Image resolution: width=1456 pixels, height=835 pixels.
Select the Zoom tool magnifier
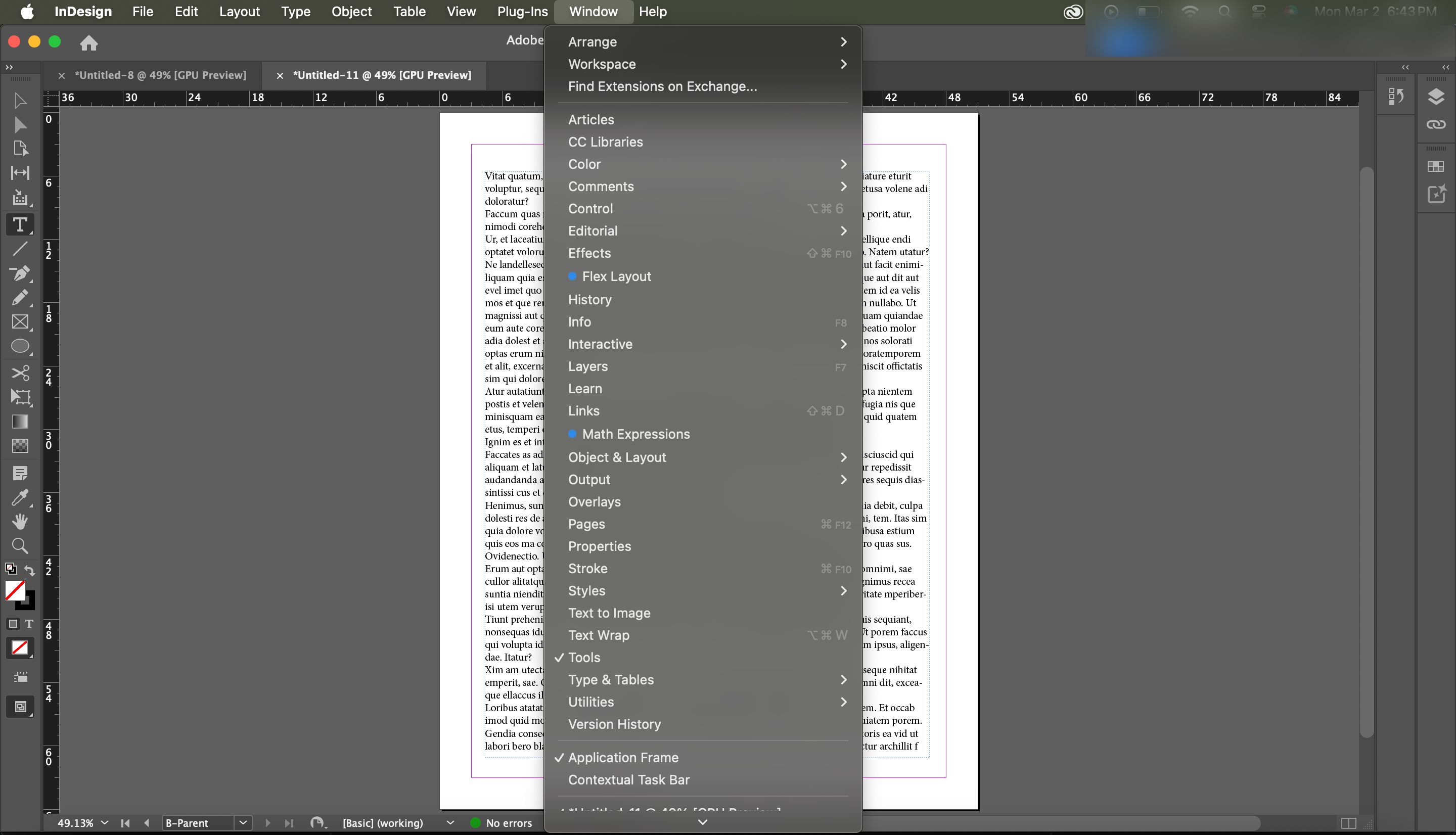(x=20, y=545)
